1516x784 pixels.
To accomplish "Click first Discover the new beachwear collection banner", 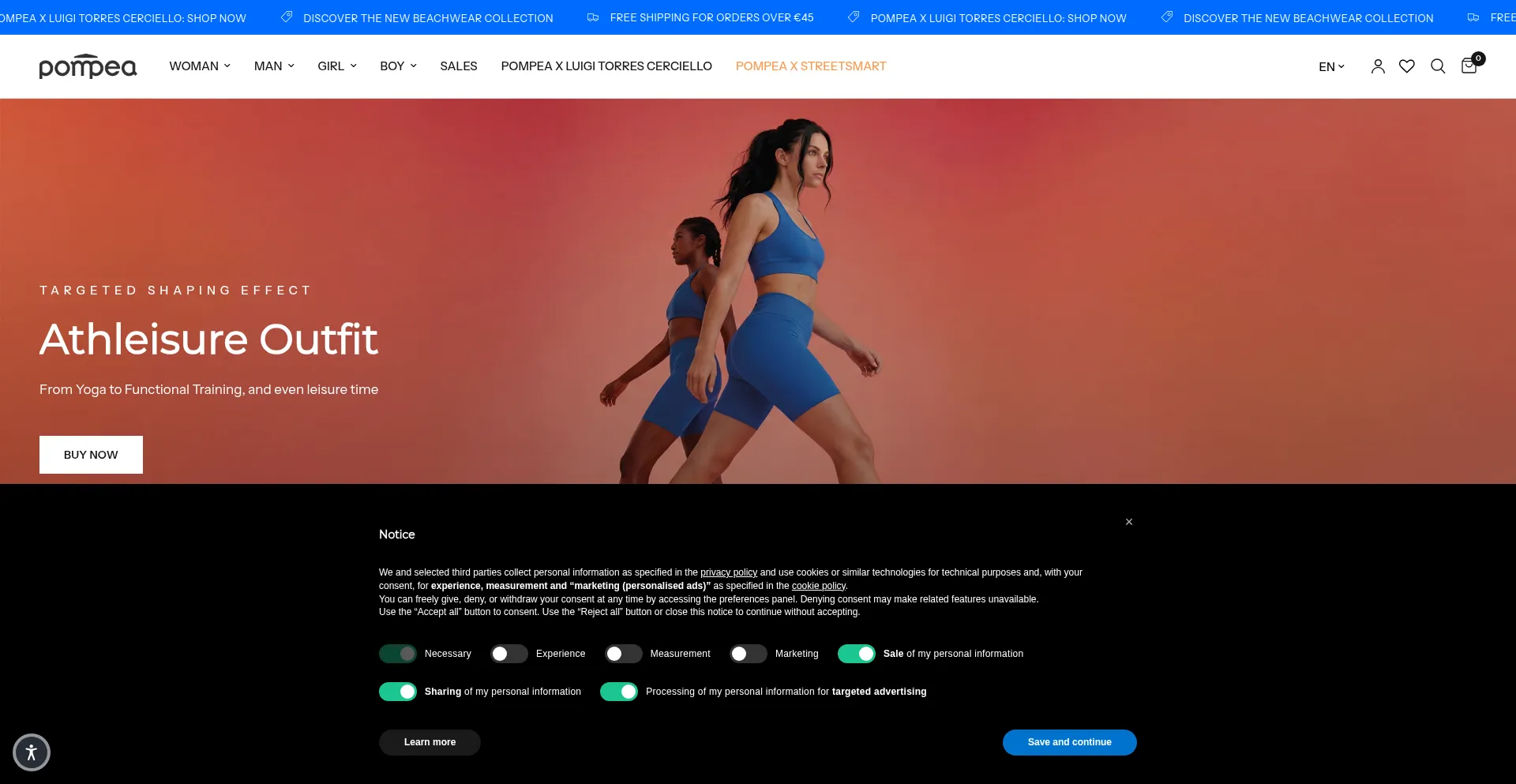I will click(428, 17).
